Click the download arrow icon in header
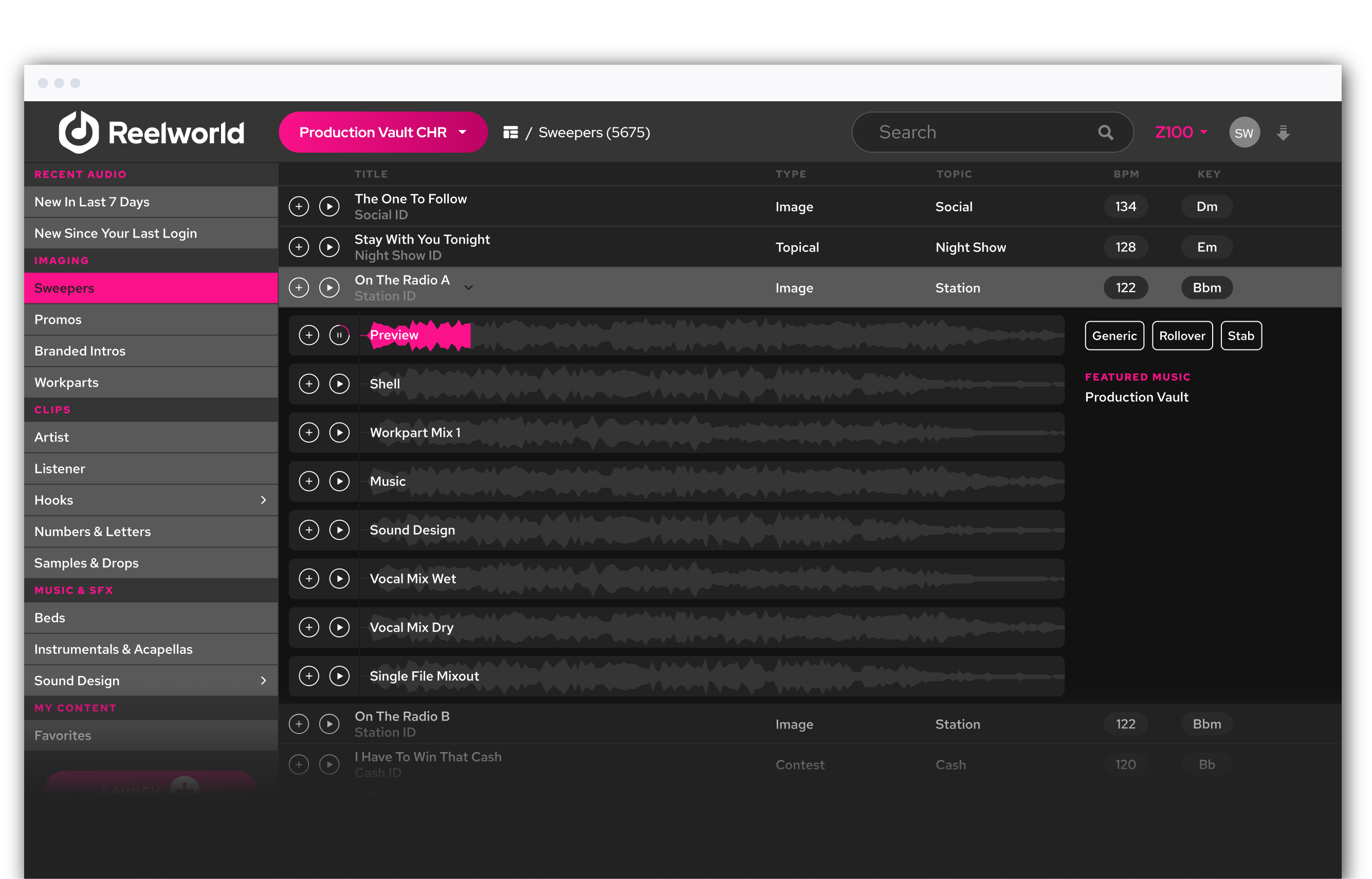The image size is (1372, 879). click(1283, 133)
